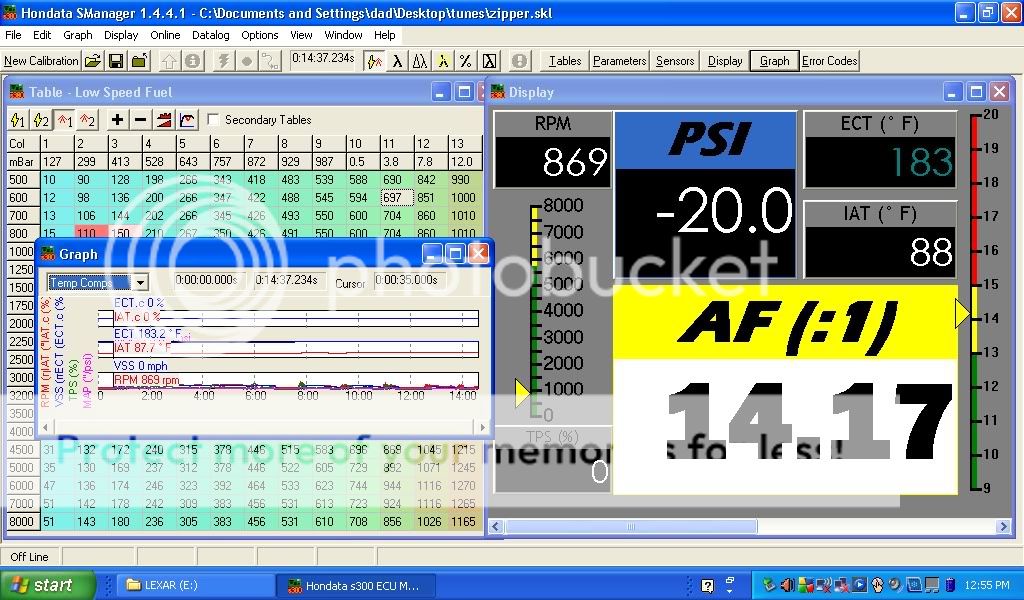The height and width of the screenshot is (600, 1024).
Task: Click the yellow highlighted lambda icon
Action: point(443,61)
